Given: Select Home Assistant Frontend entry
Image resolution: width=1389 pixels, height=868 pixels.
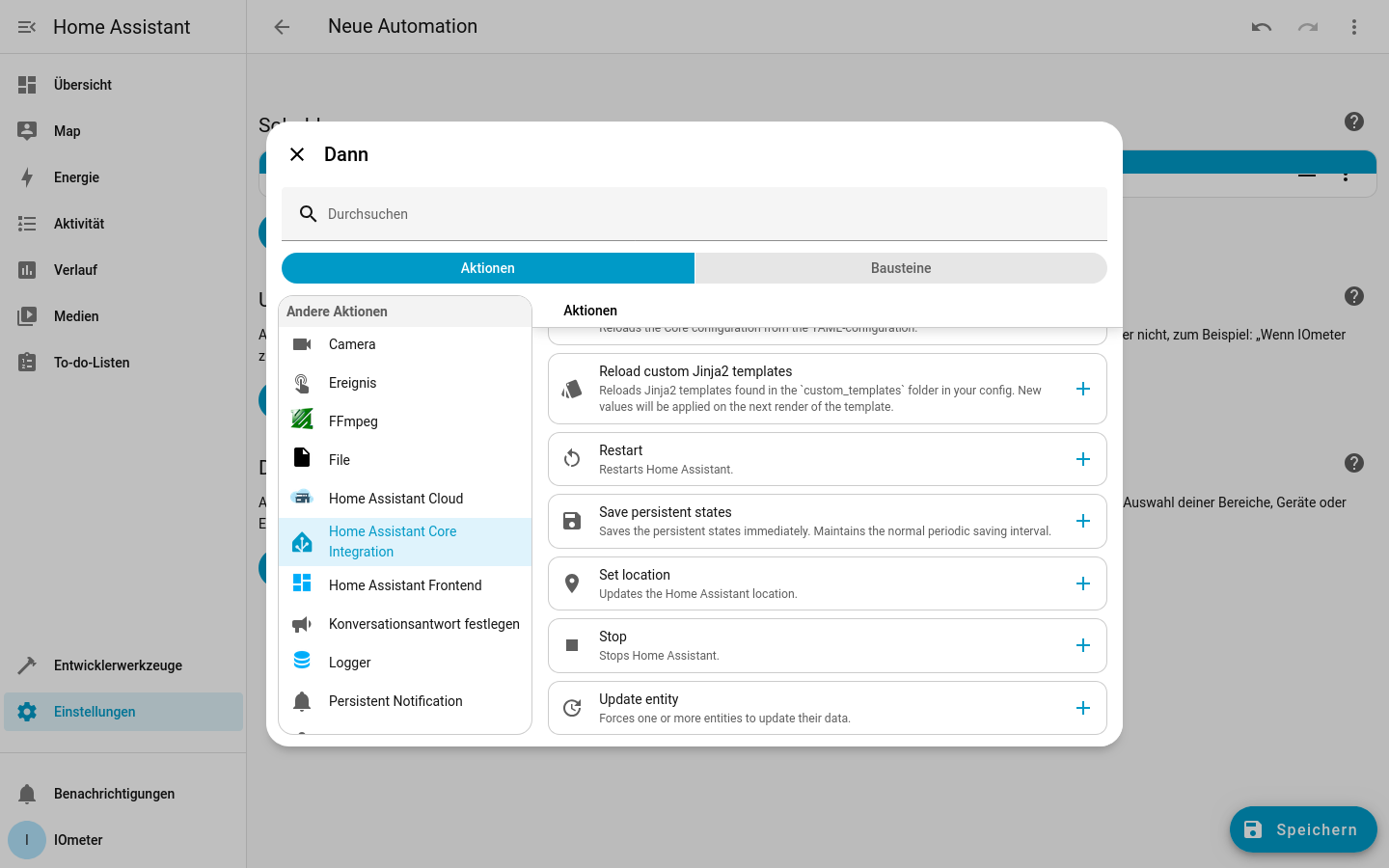Looking at the screenshot, I should (x=405, y=585).
